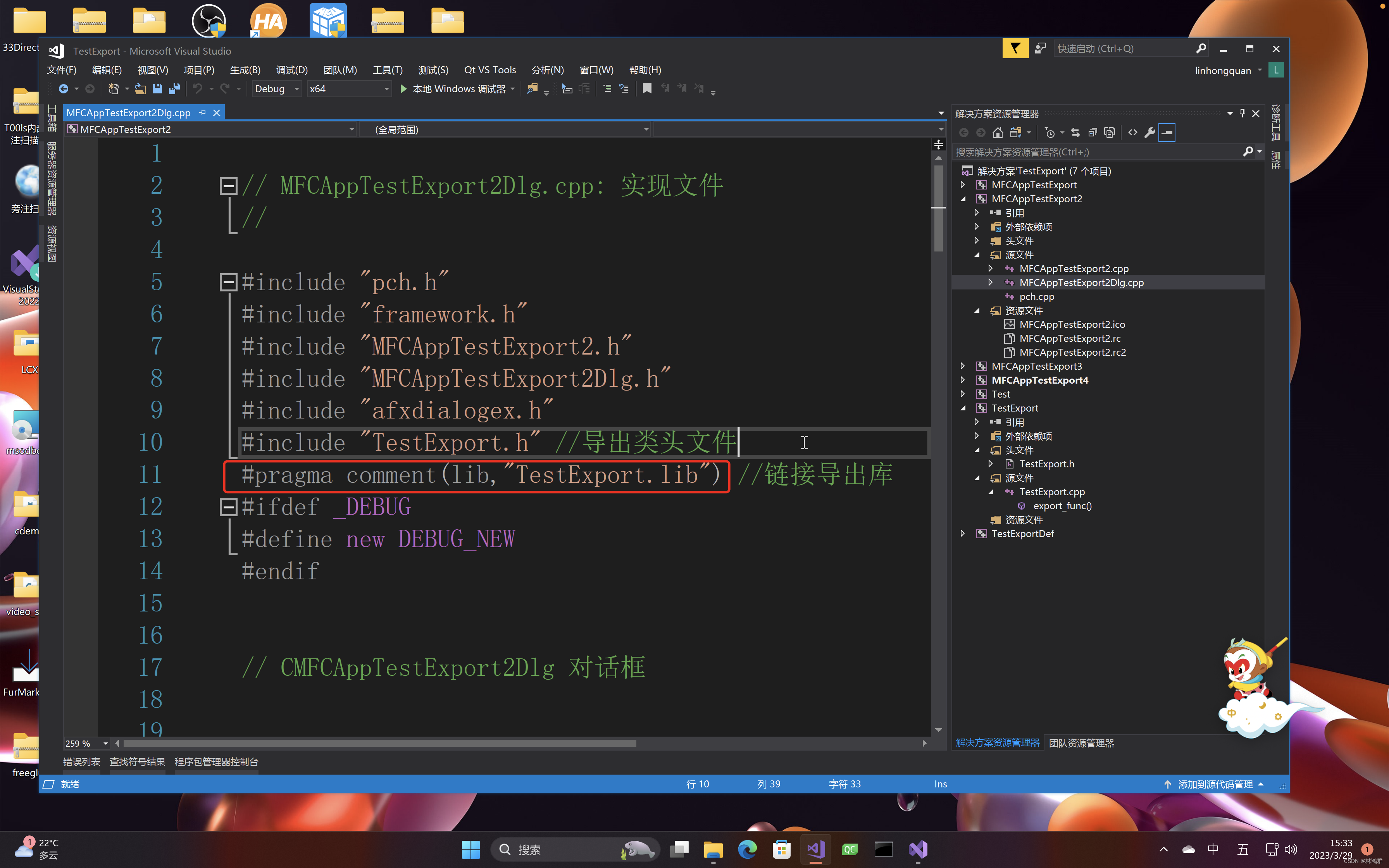Select pch.cpp in Solution Explorer
The image size is (1389, 868).
point(1037,296)
